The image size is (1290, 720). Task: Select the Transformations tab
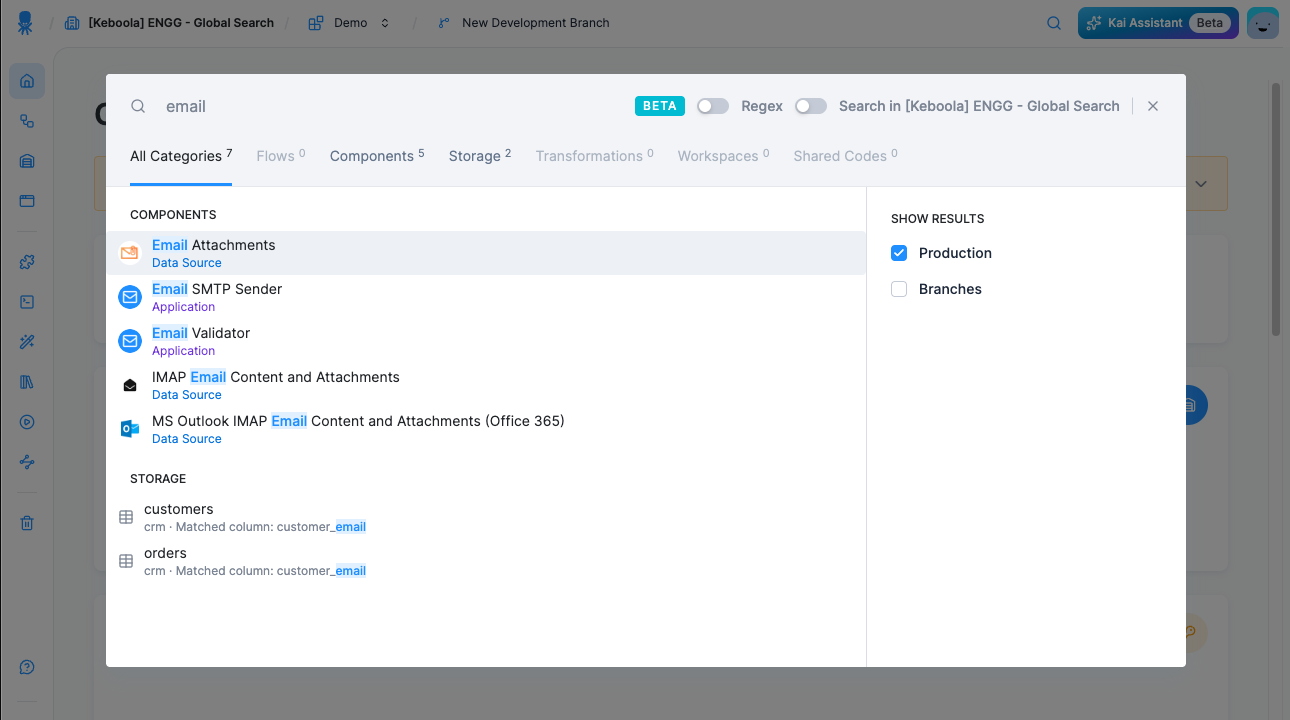tap(595, 156)
